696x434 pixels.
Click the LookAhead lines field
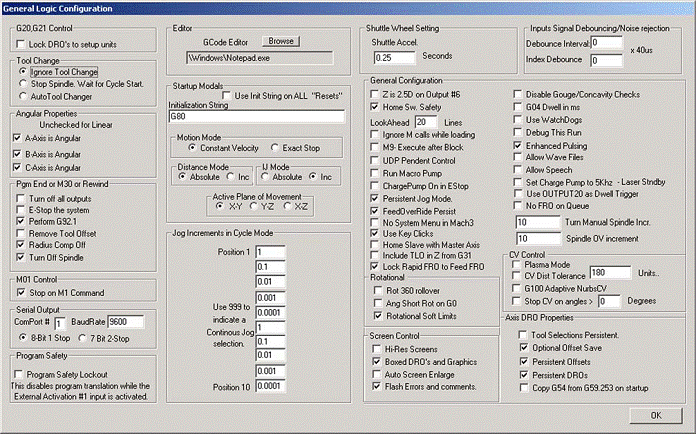pyautogui.click(x=427, y=120)
